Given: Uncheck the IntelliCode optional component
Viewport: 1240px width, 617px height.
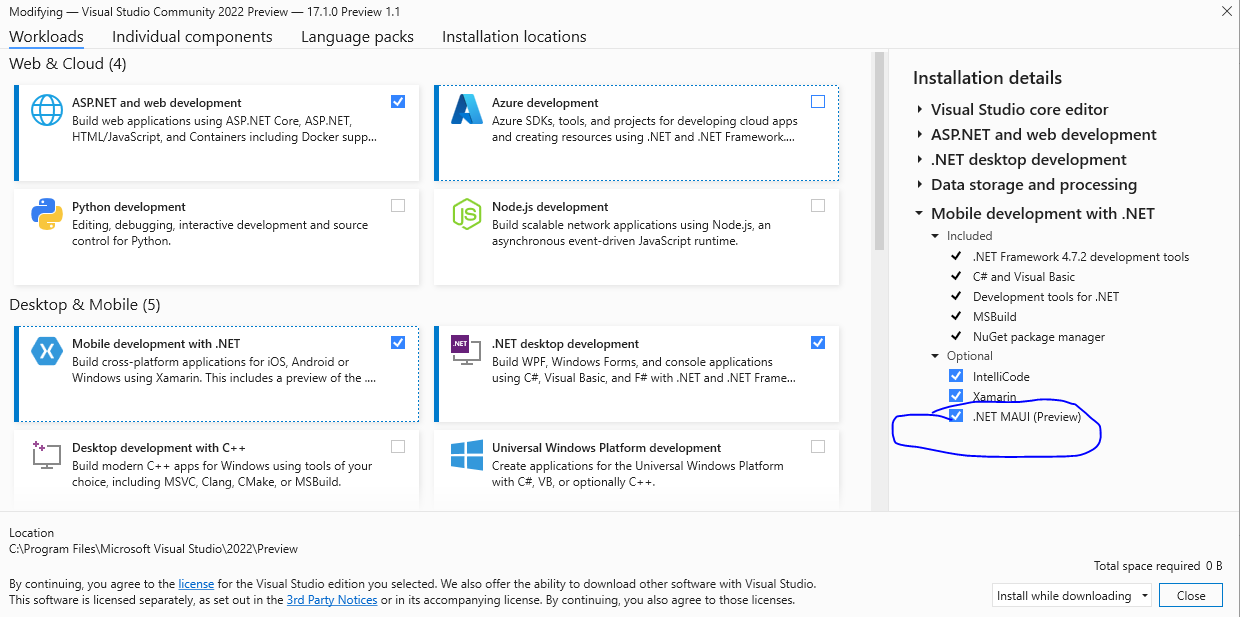Looking at the screenshot, I should (956, 376).
